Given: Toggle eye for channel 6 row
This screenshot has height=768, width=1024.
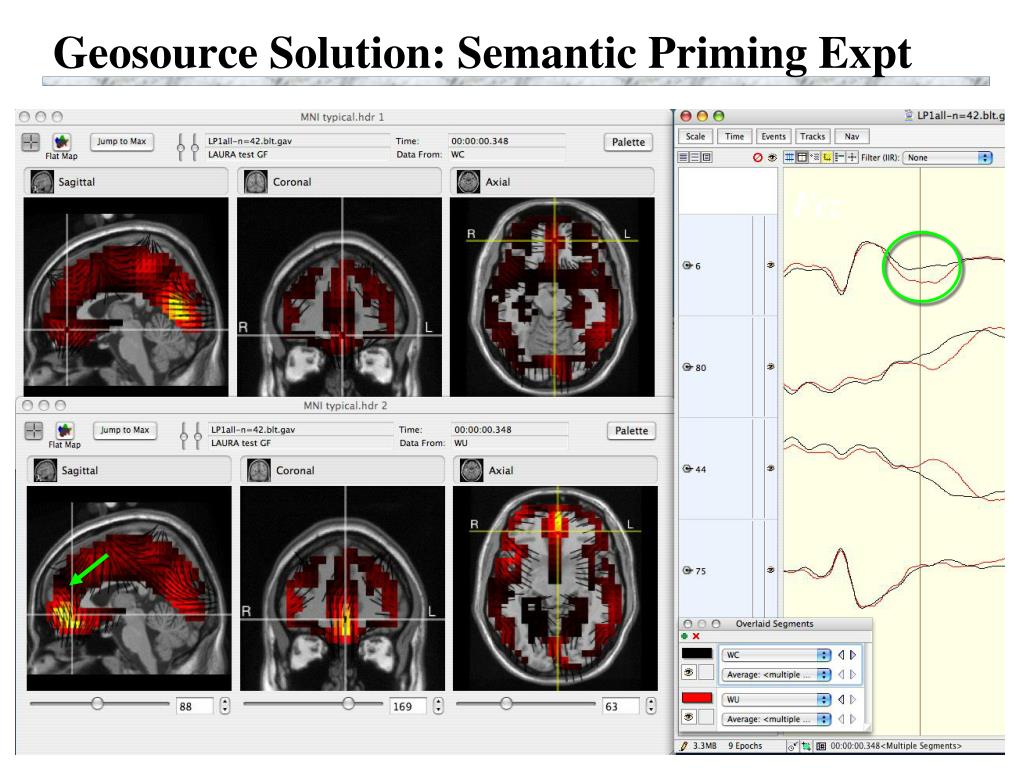Looking at the screenshot, I should [771, 265].
